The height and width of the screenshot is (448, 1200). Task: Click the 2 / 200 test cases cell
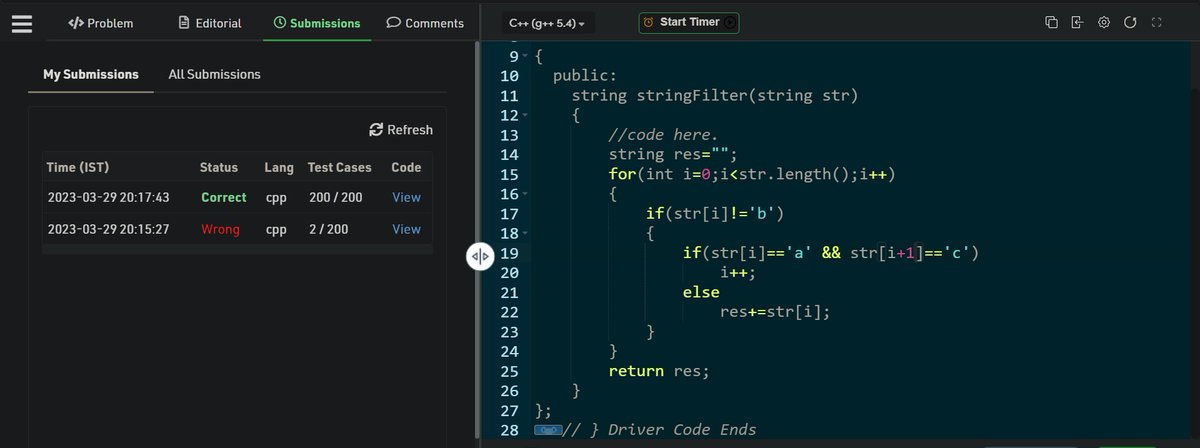click(x=329, y=229)
